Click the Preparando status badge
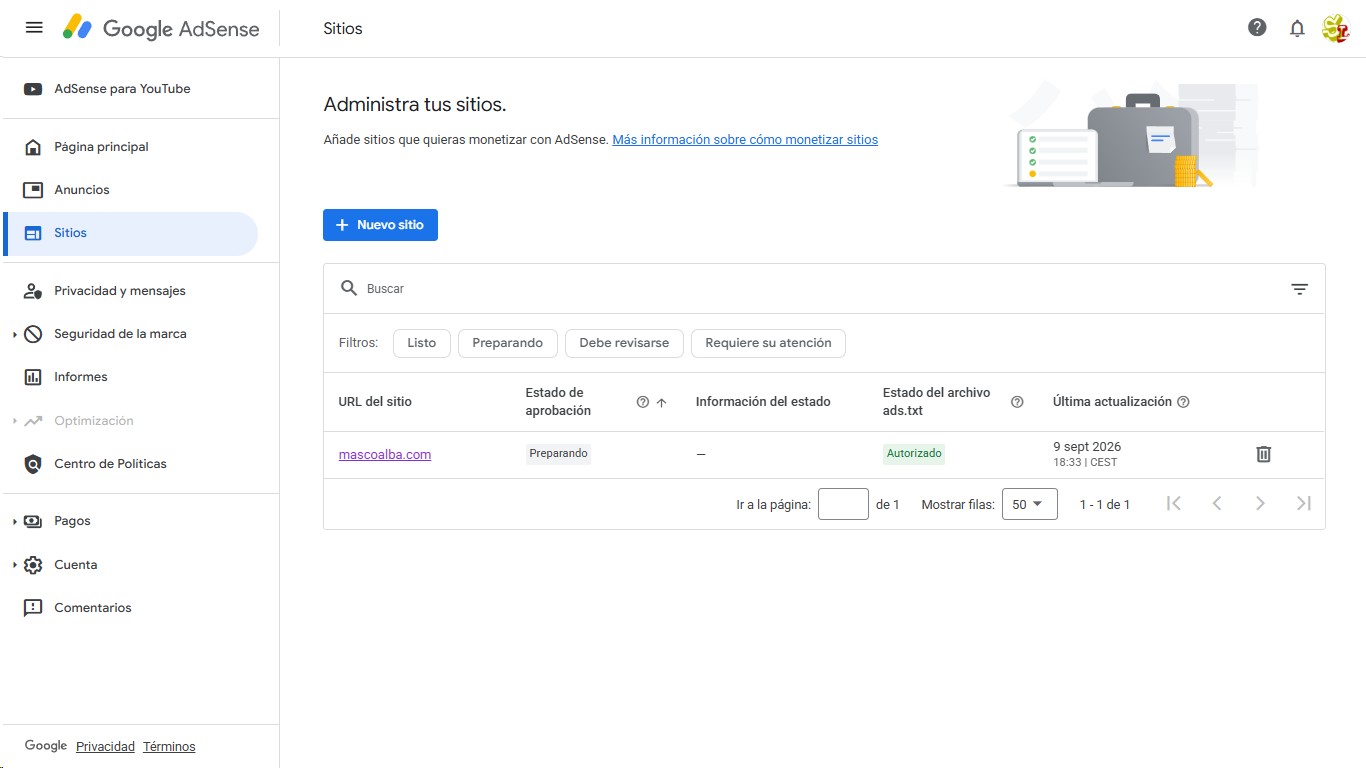The image size is (1366, 768). coord(559,454)
